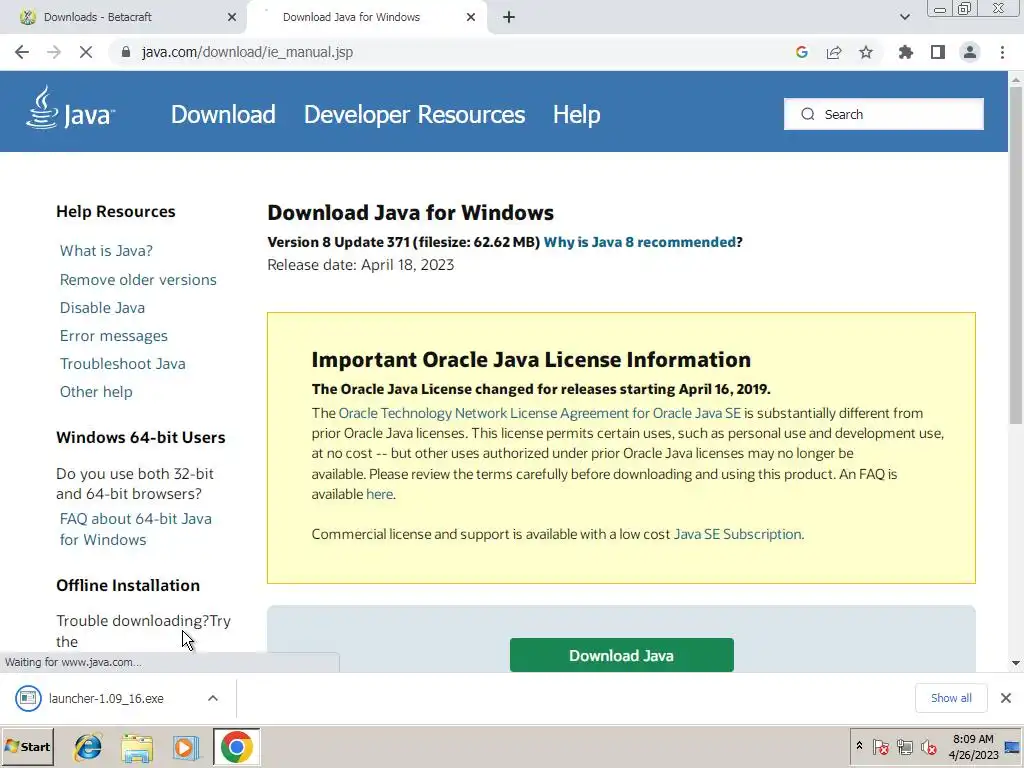1024x768 pixels.
Task: Open the Chrome profile avatar icon
Action: (x=970, y=52)
